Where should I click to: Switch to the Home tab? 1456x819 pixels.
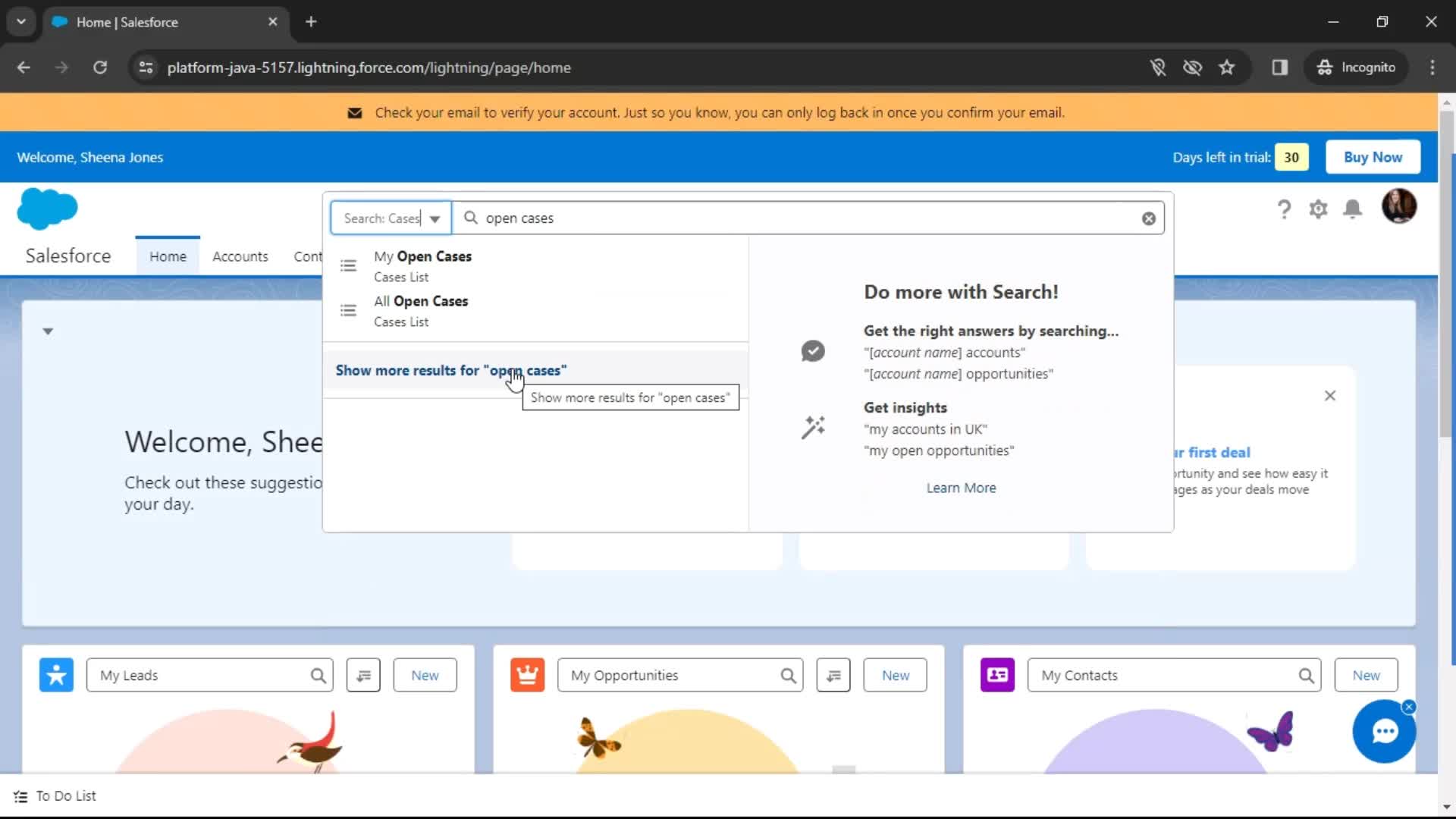(168, 256)
